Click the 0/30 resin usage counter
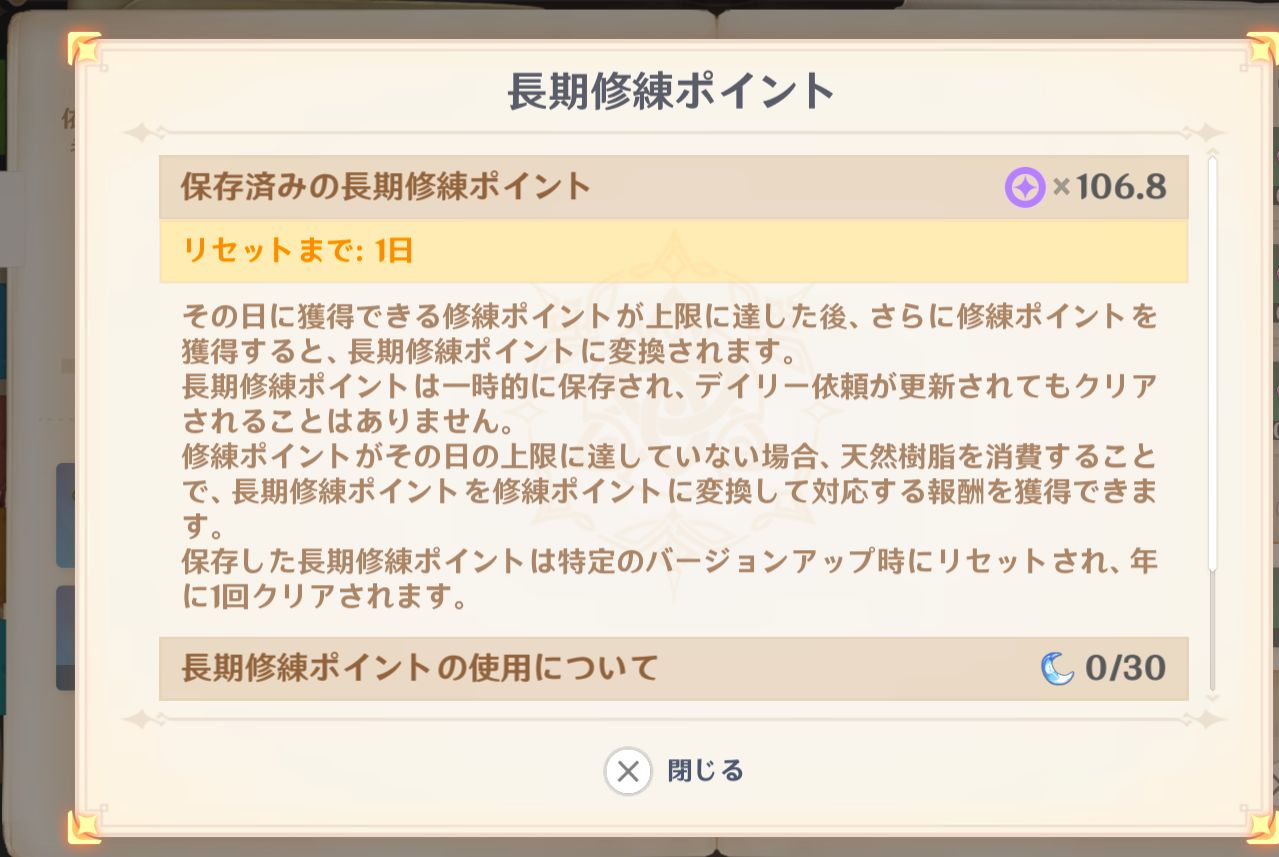 [1125, 668]
